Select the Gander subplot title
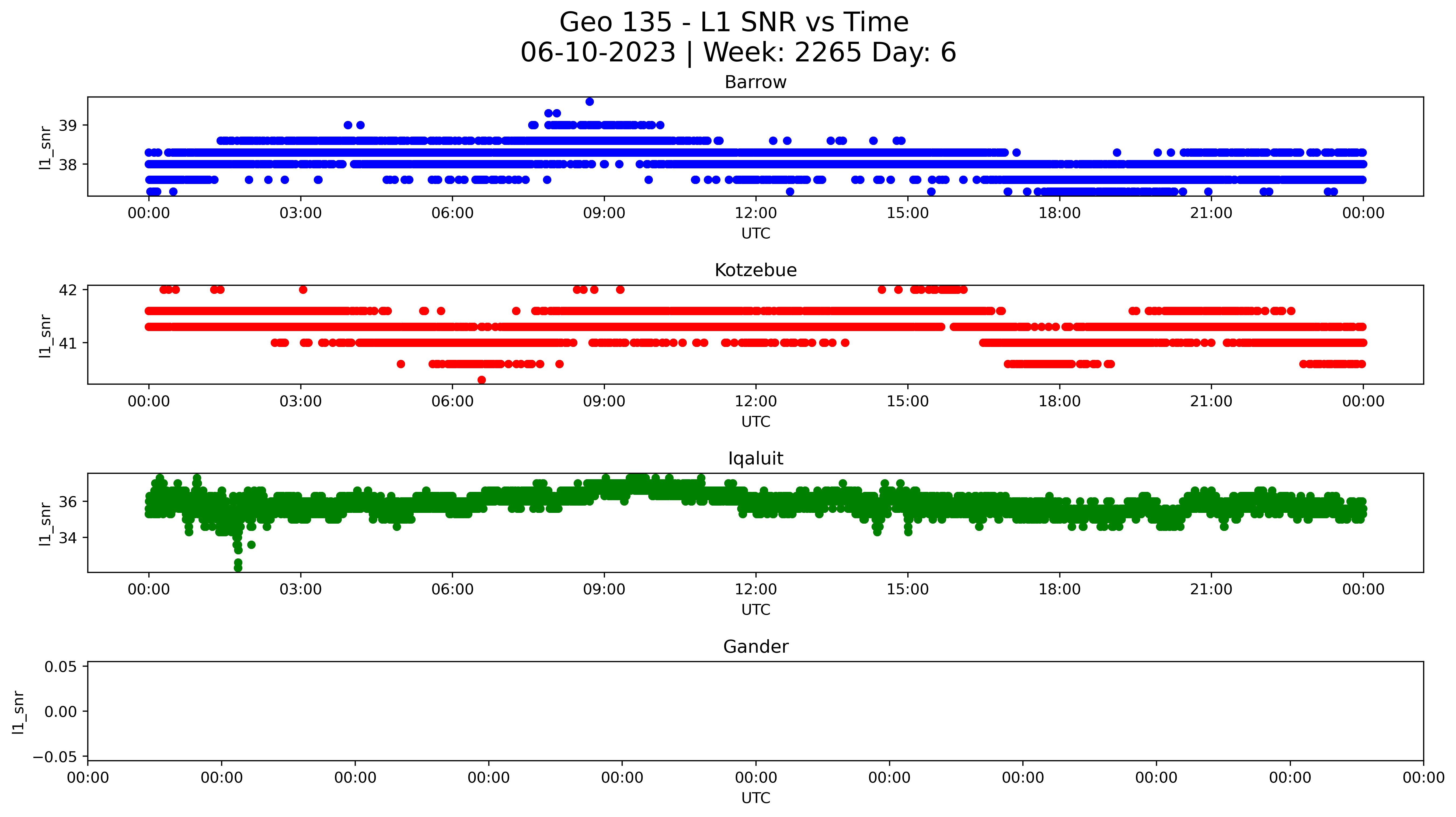 pyautogui.click(x=756, y=647)
